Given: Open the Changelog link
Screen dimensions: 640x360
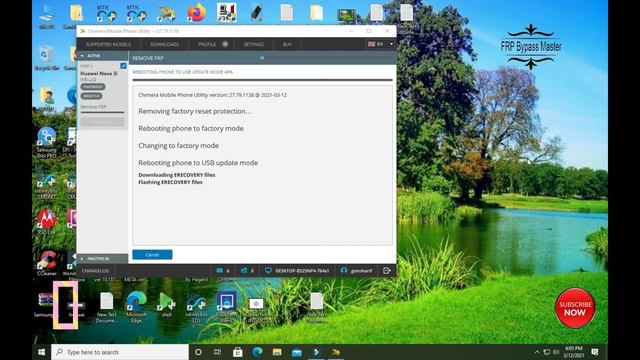Looking at the screenshot, I should 96,271.
